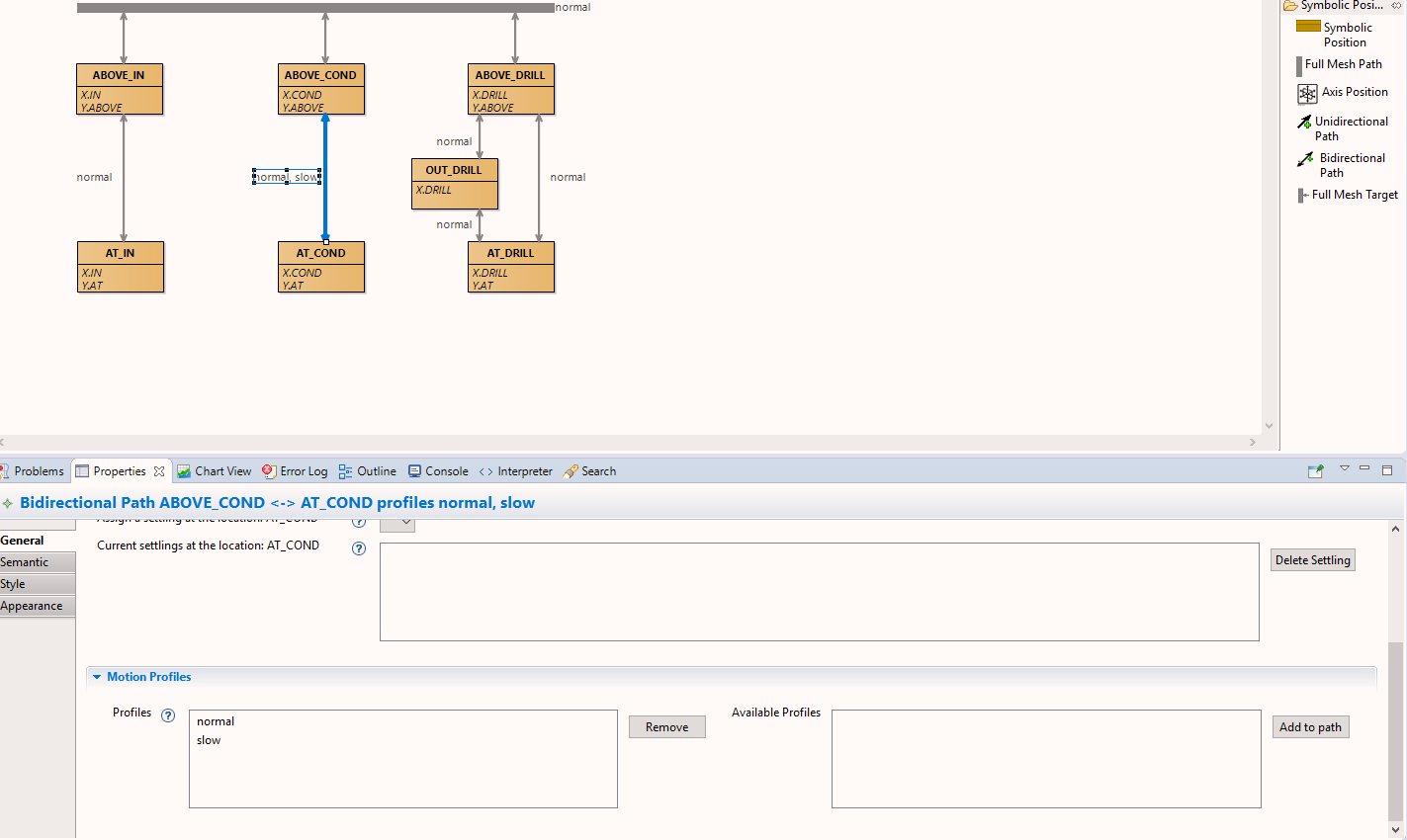Select the Style properties section
Image resolution: width=1407 pixels, height=840 pixels.
click(x=38, y=584)
